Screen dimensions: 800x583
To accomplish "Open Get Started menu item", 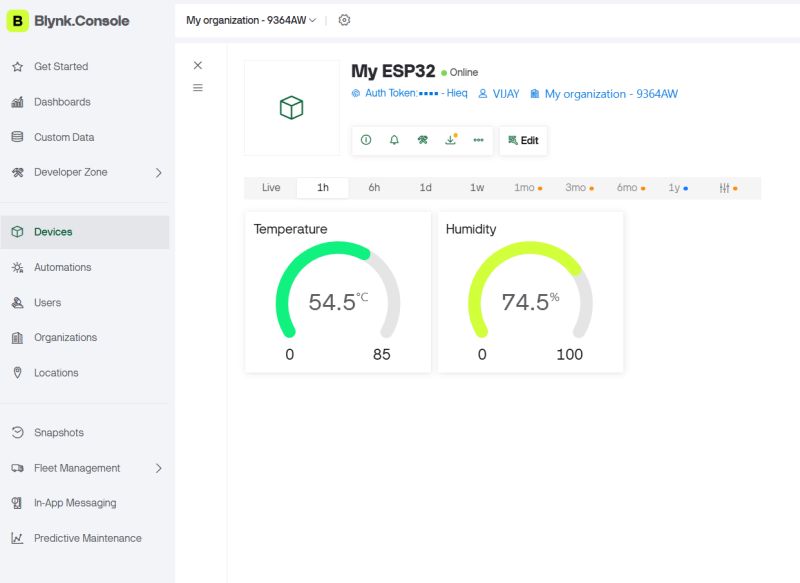I will pos(85,67).
